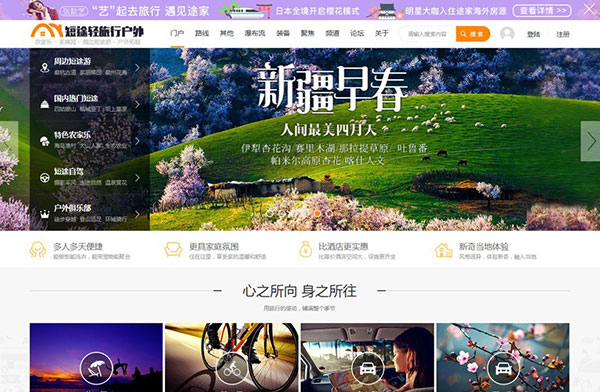Click the 特色农家乐 category title
The image size is (600, 392).
[x=72, y=135]
